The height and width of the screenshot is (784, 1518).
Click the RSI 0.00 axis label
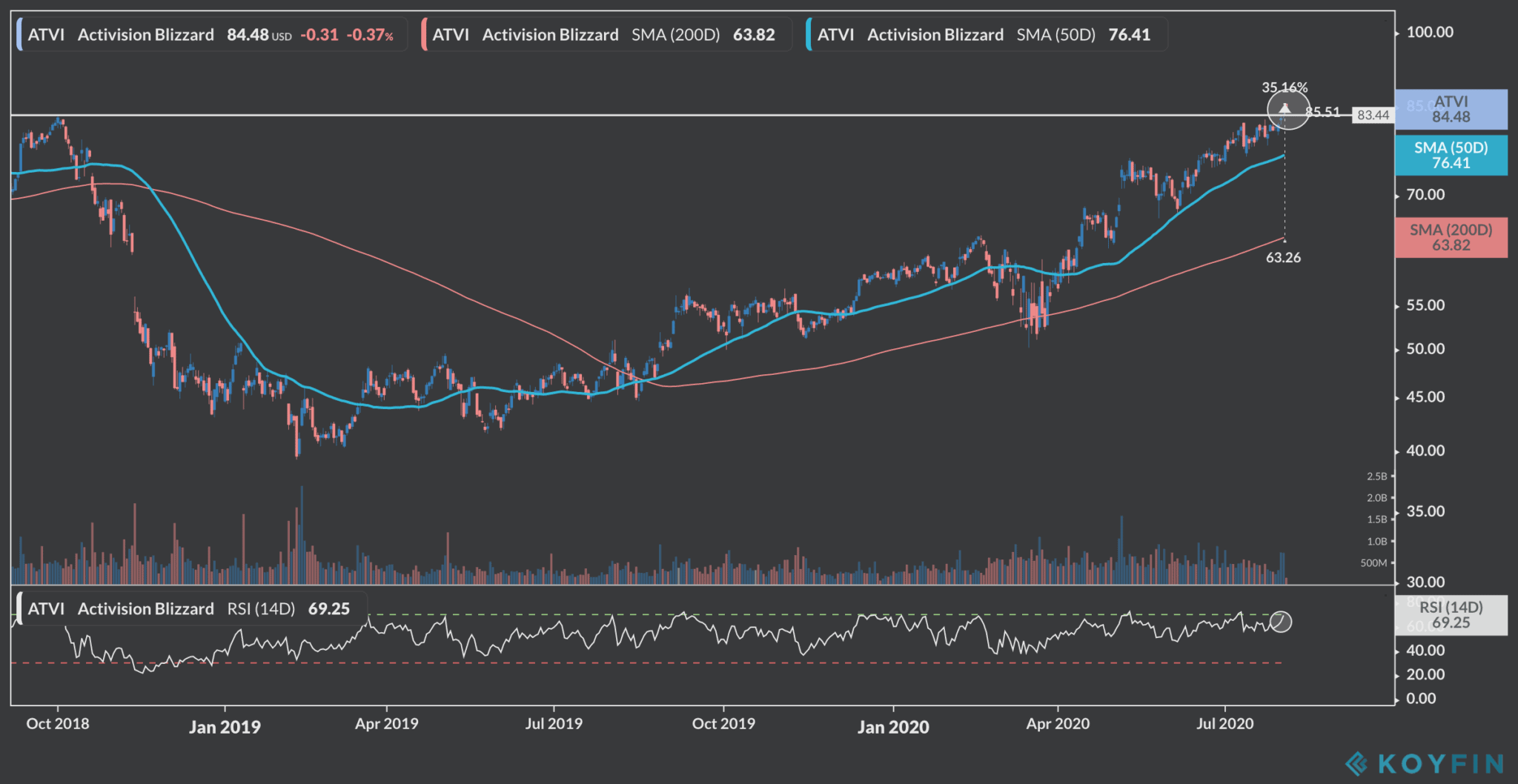coord(1421,699)
